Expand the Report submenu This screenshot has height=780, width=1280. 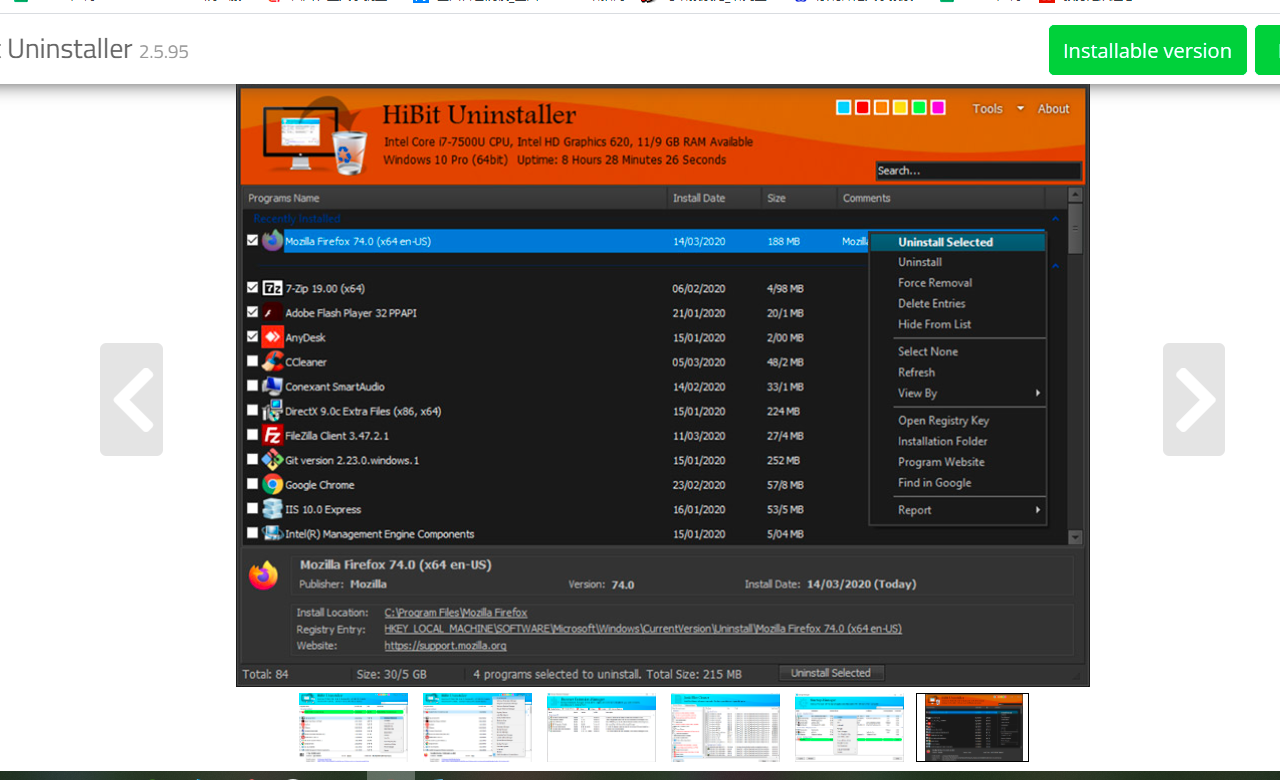click(916, 510)
